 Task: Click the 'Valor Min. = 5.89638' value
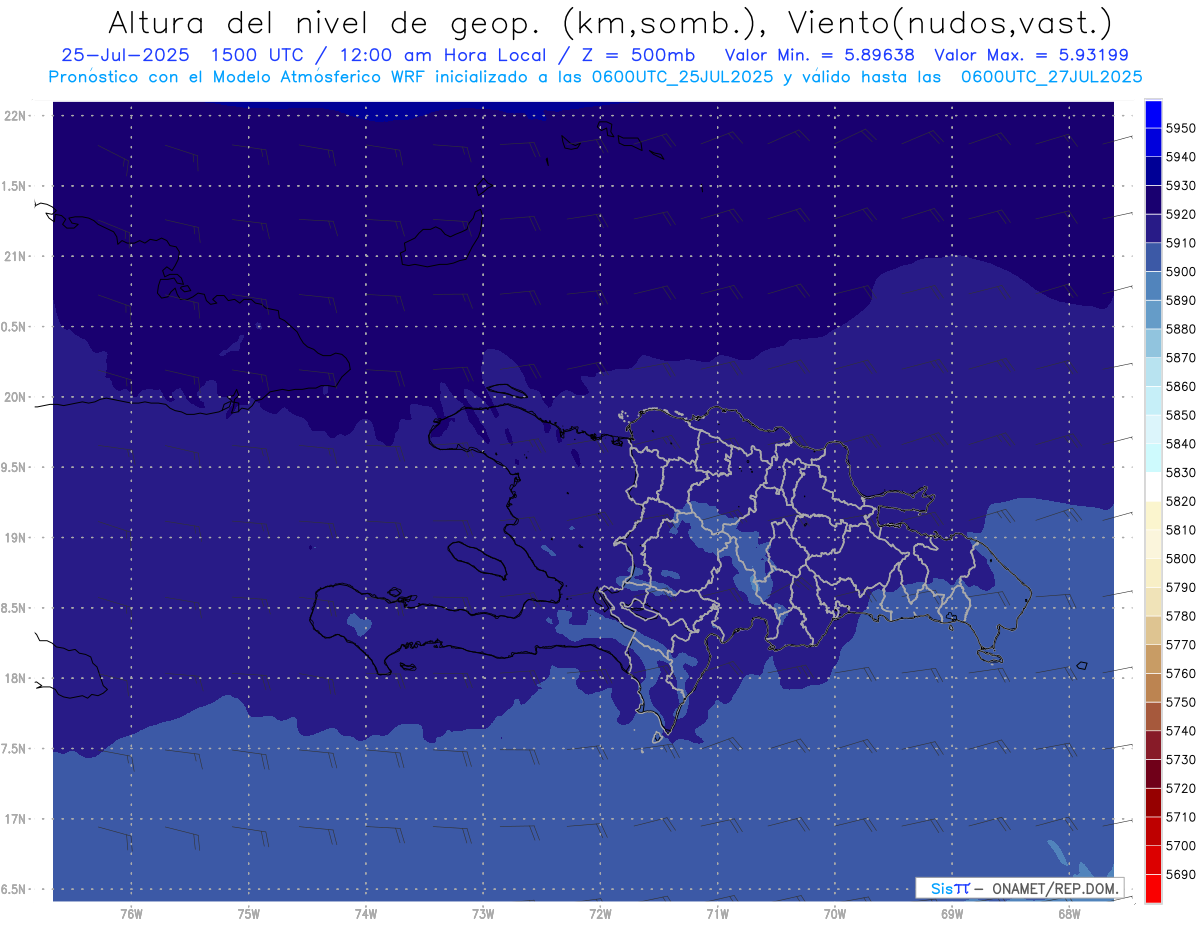[x=819, y=55]
